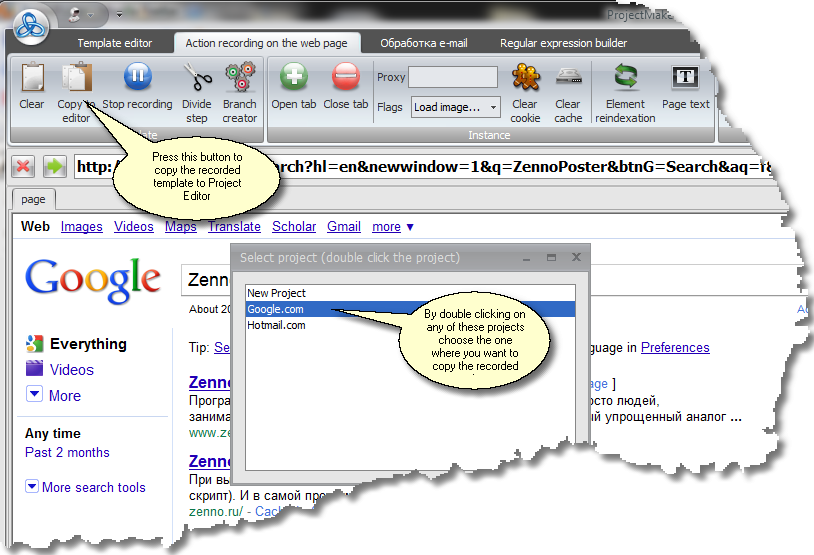Open the Google Images link
814x555 pixels.
point(81,227)
